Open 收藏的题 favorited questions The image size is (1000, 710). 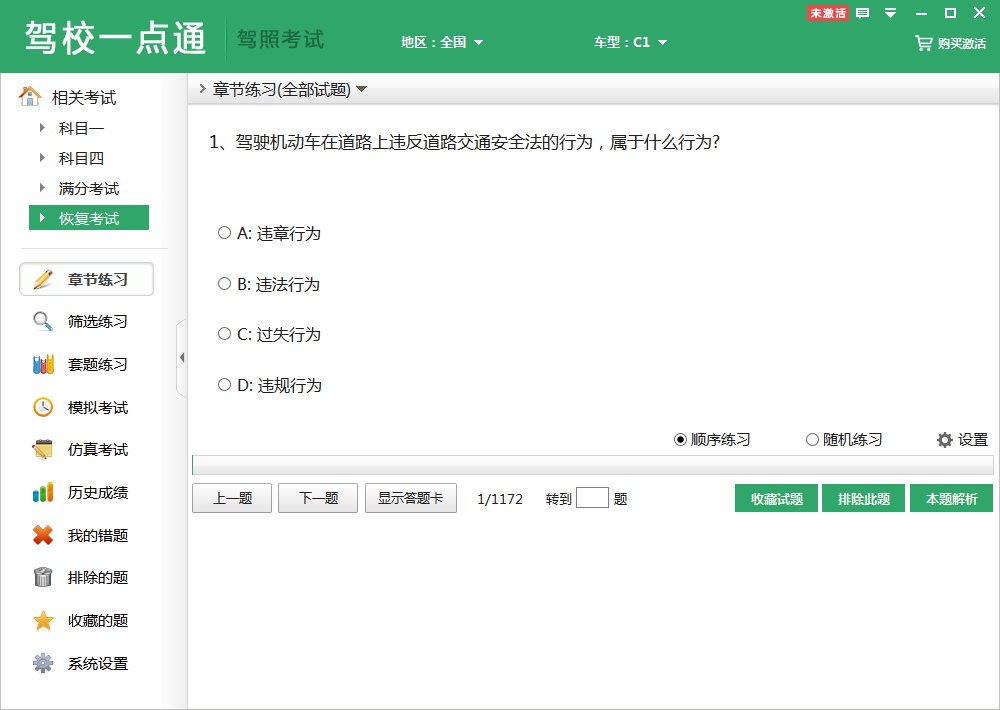coord(86,620)
